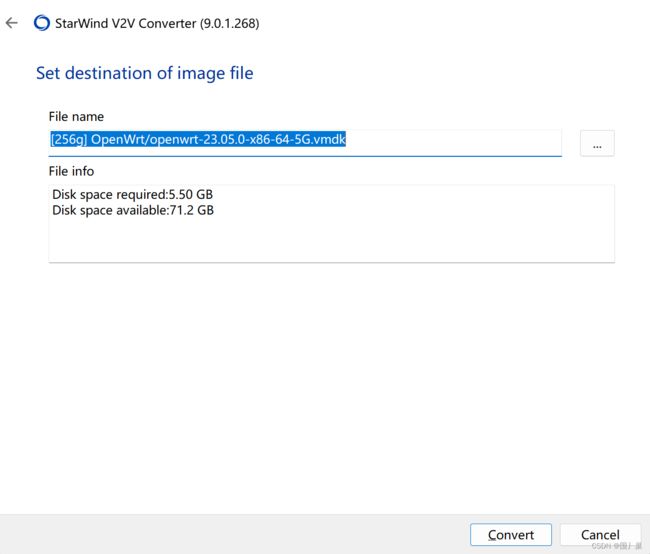
Task: Click the File name input field
Action: 305,143
